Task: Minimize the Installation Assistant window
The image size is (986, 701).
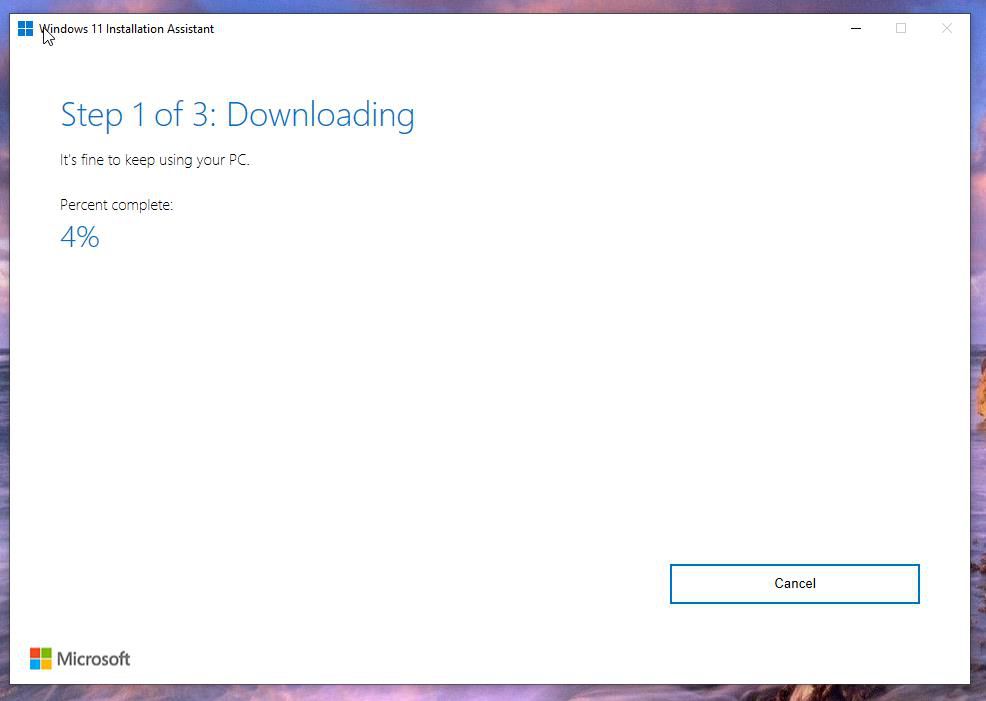Action: [x=856, y=28]
